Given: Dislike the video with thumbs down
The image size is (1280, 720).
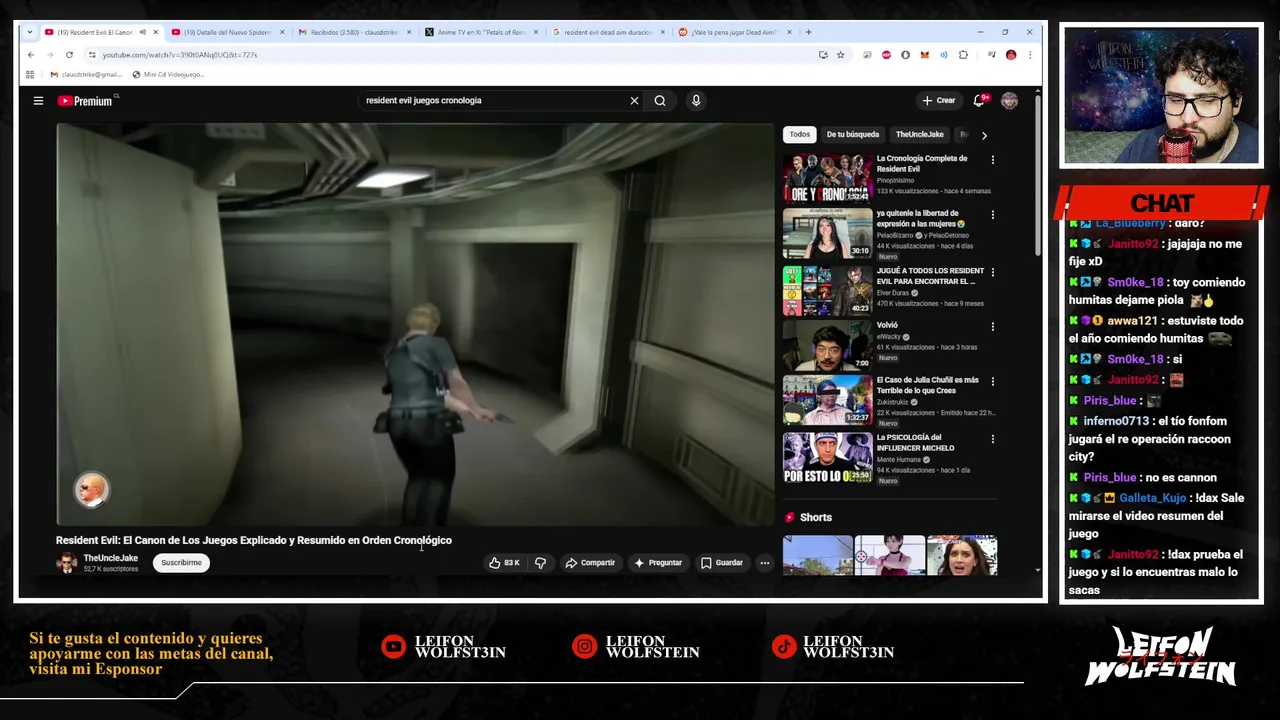Looking at the screenshot, I should point(540,563).
